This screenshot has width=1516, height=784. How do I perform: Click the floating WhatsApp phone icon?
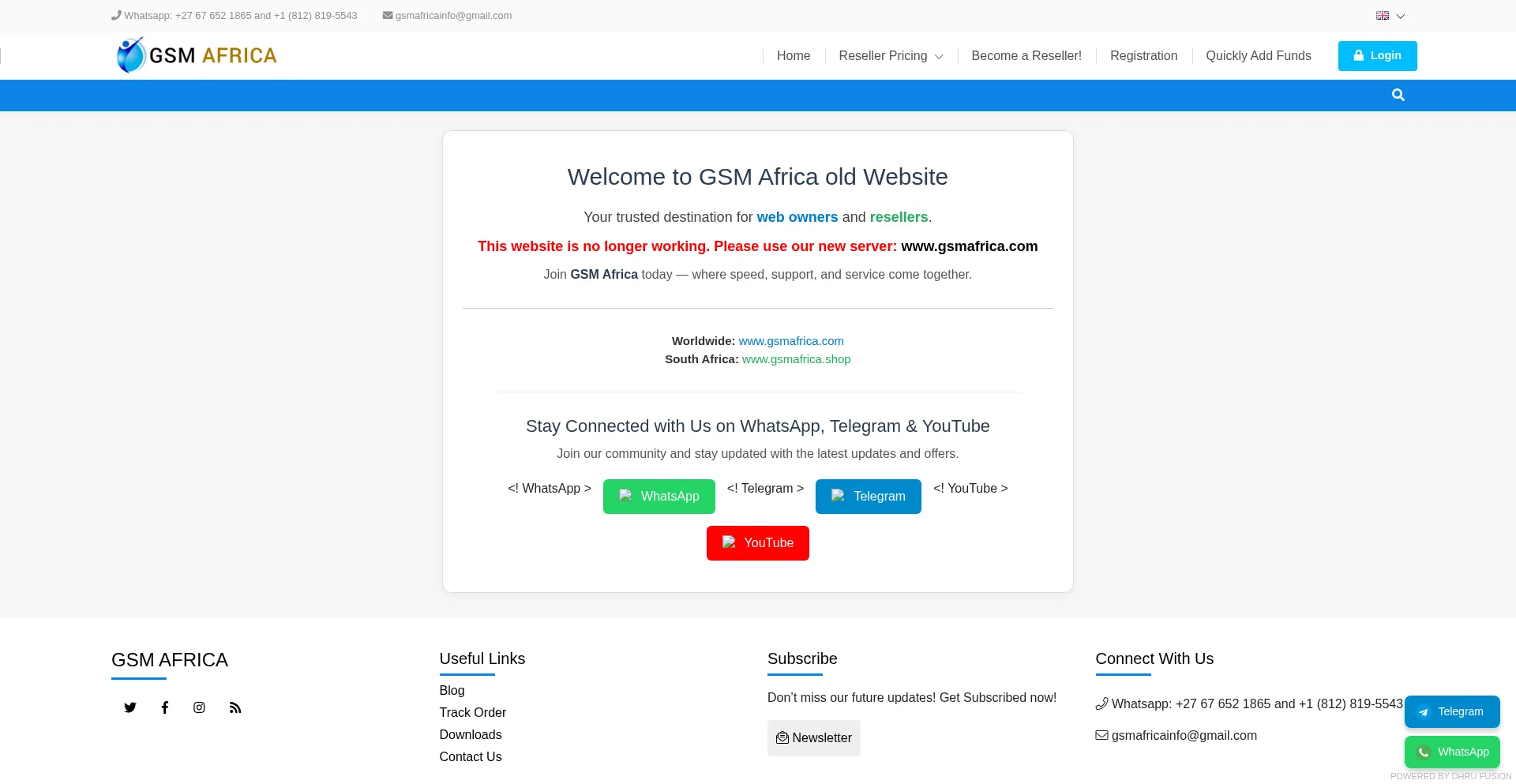tap(1423, 752)
